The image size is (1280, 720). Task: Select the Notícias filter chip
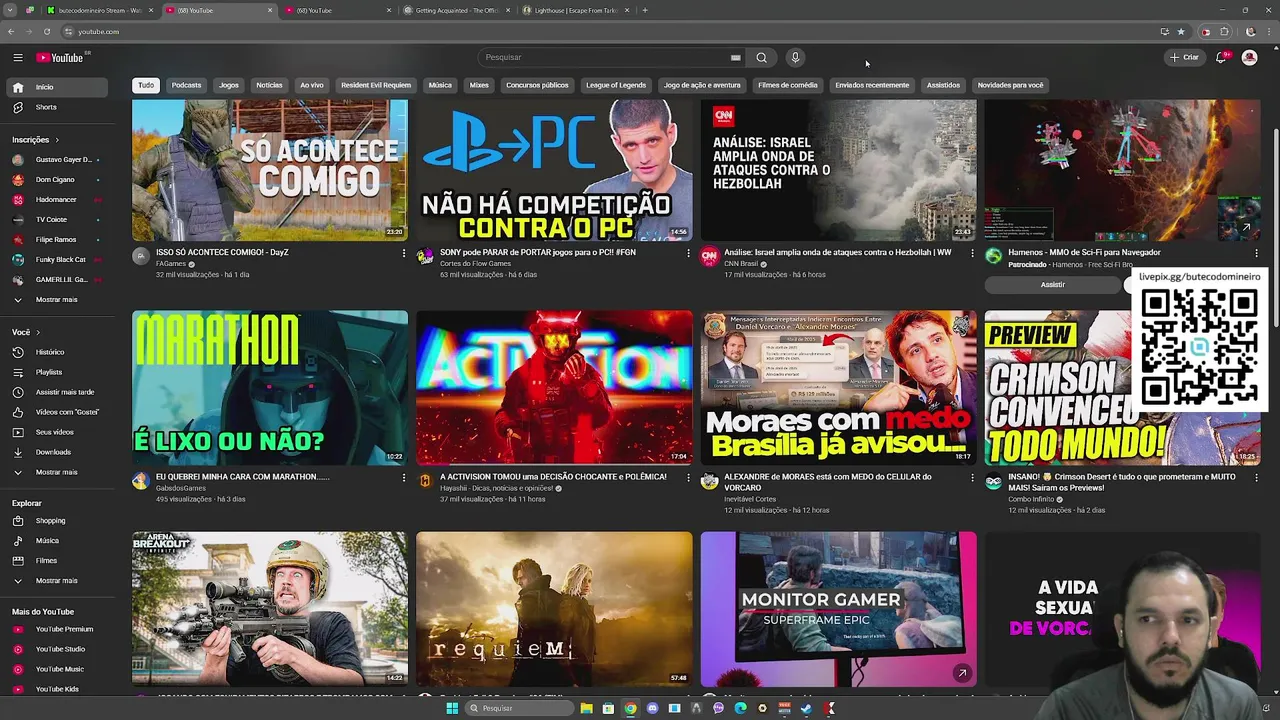click(269, 85)
